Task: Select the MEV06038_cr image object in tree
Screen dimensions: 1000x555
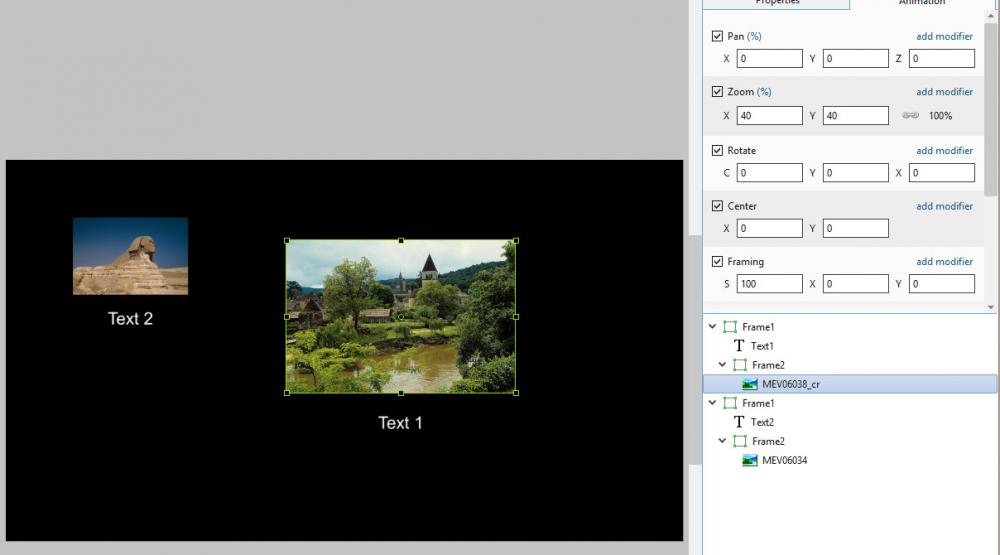Action: (x=790, y=384)
